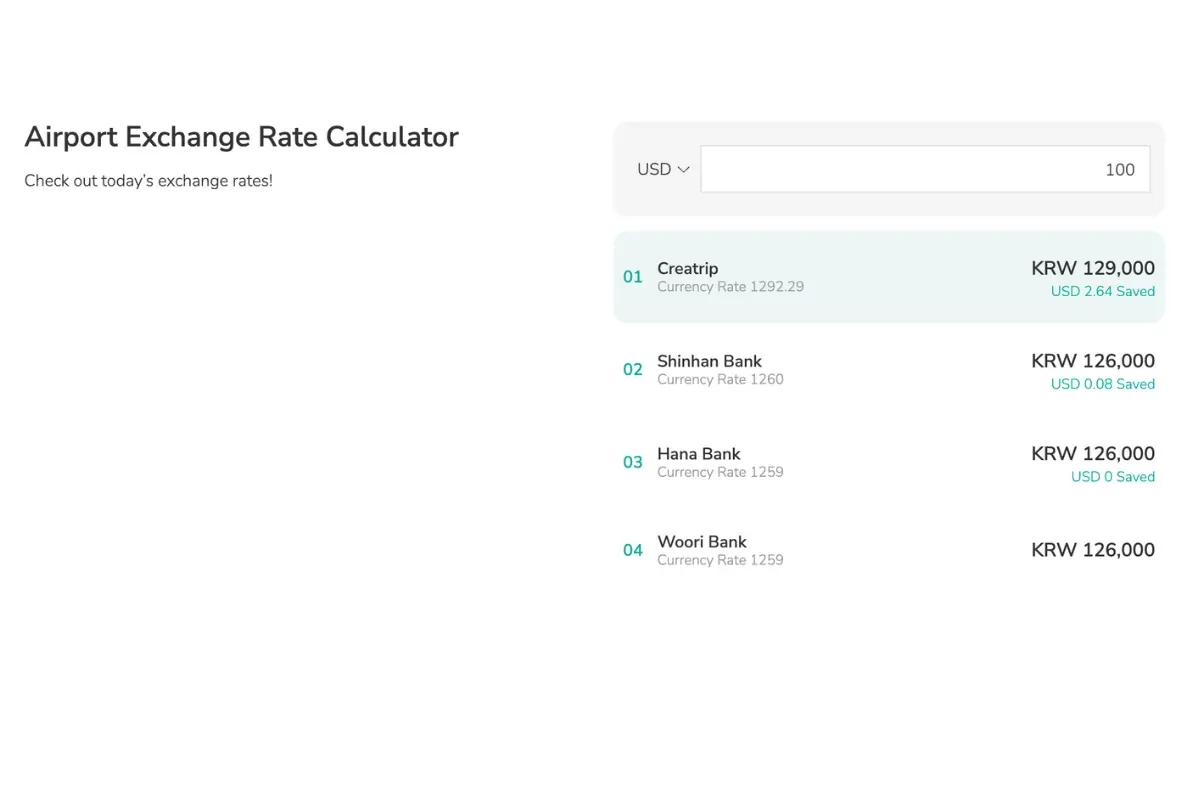Click the 03 rank number
The width and height of the screenshot is (1200, 800).
pyautogui.click(x=633, y=462)
